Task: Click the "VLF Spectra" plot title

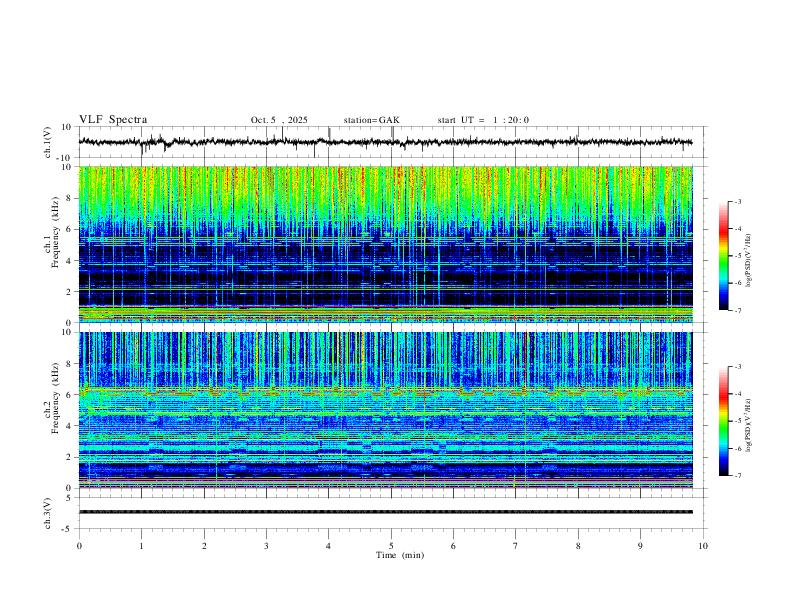Action: 113,120
